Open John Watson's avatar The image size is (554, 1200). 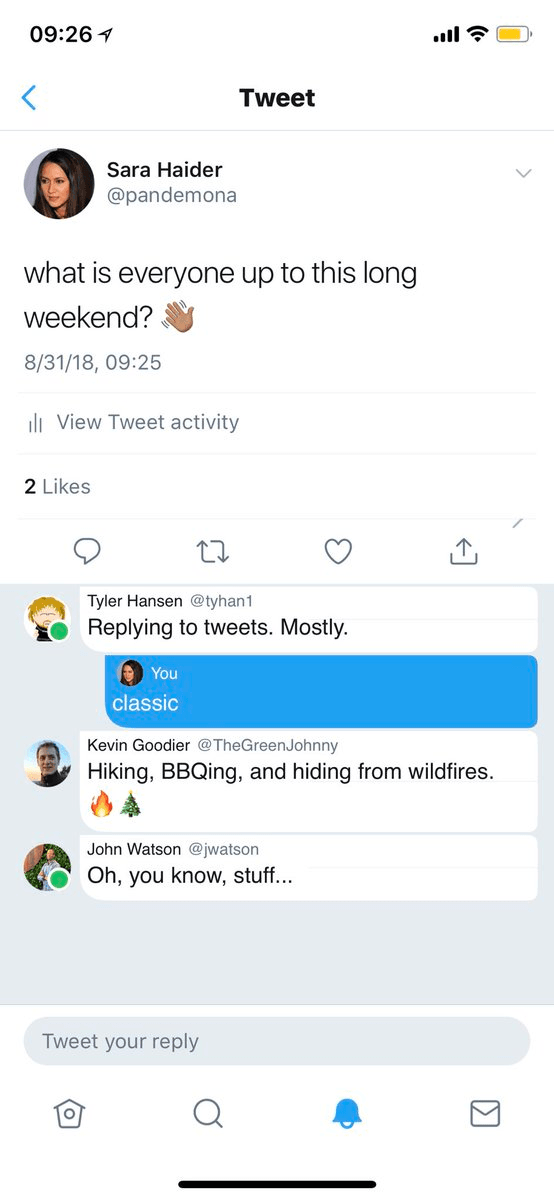(47, 867)
